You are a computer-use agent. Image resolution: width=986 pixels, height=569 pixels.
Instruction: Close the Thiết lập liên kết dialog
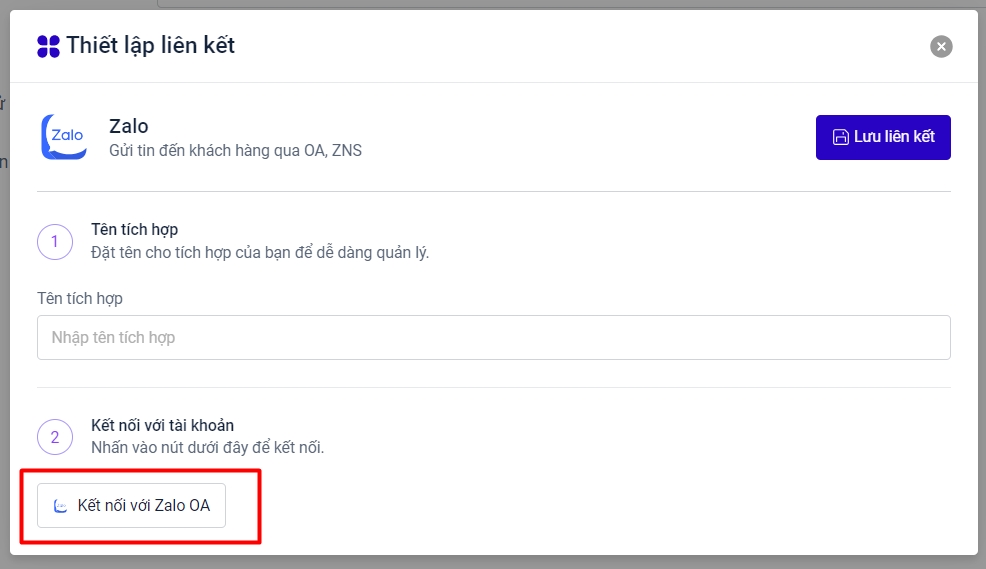point(940,46)
